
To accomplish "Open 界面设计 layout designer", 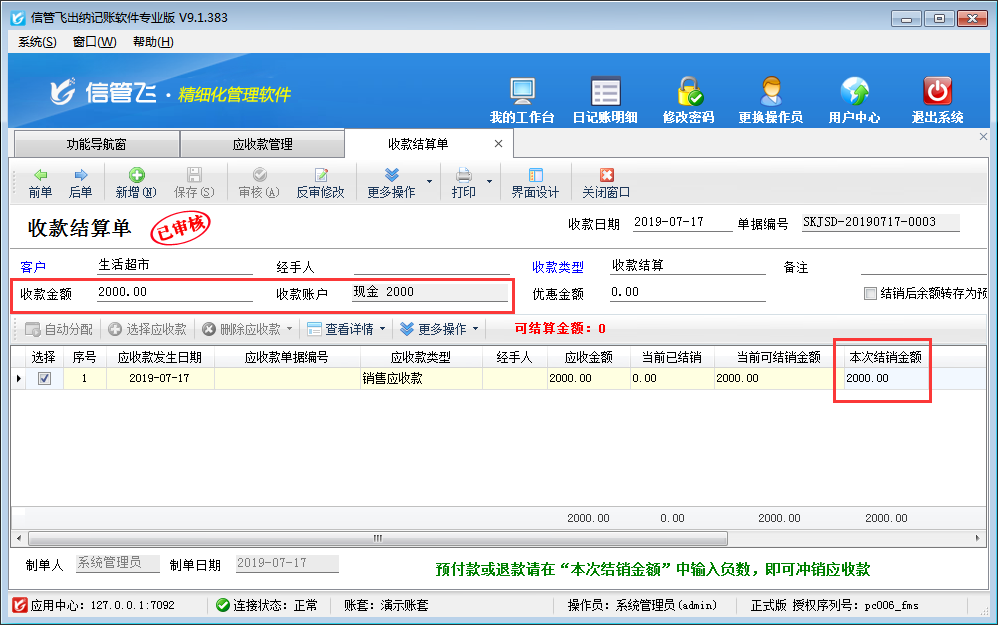I will point(535,182).
